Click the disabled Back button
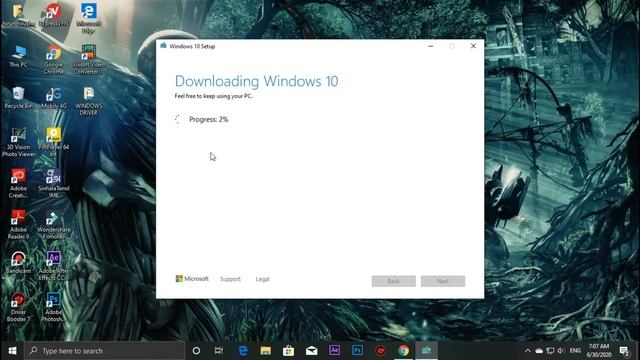The height and width of the screenshot is (360, 640). 393,281
